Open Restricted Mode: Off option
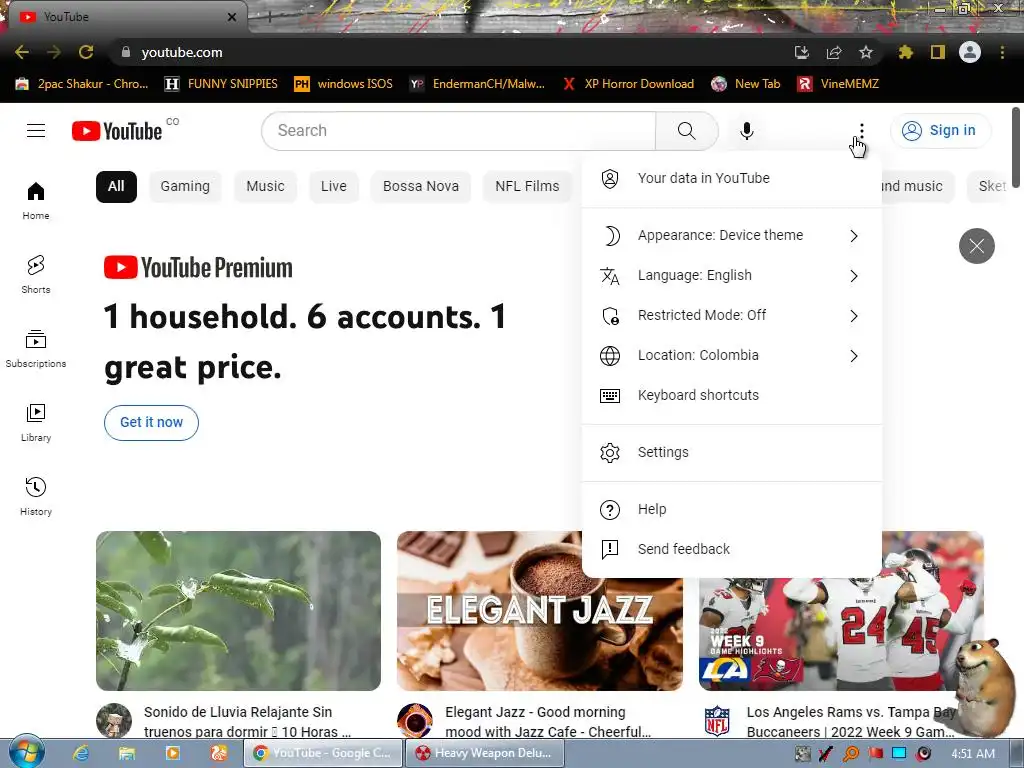The height and width of the screenshot is (768, 1024). point(731,315)
